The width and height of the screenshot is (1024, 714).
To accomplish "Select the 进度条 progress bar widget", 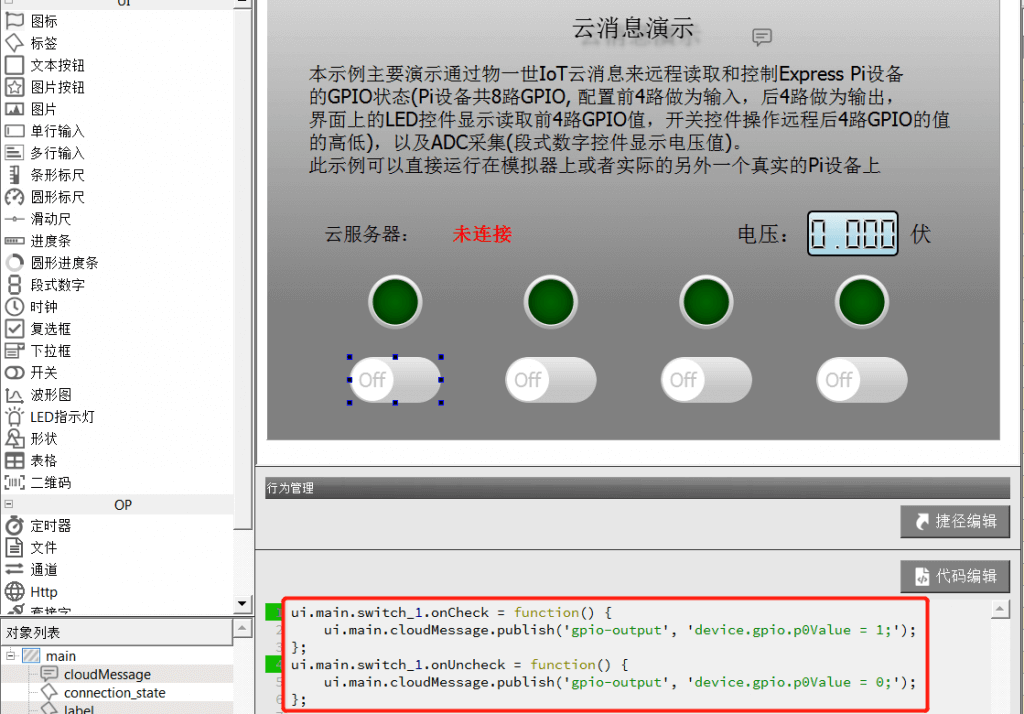I will pyautogui.click(x=38, y=241).
